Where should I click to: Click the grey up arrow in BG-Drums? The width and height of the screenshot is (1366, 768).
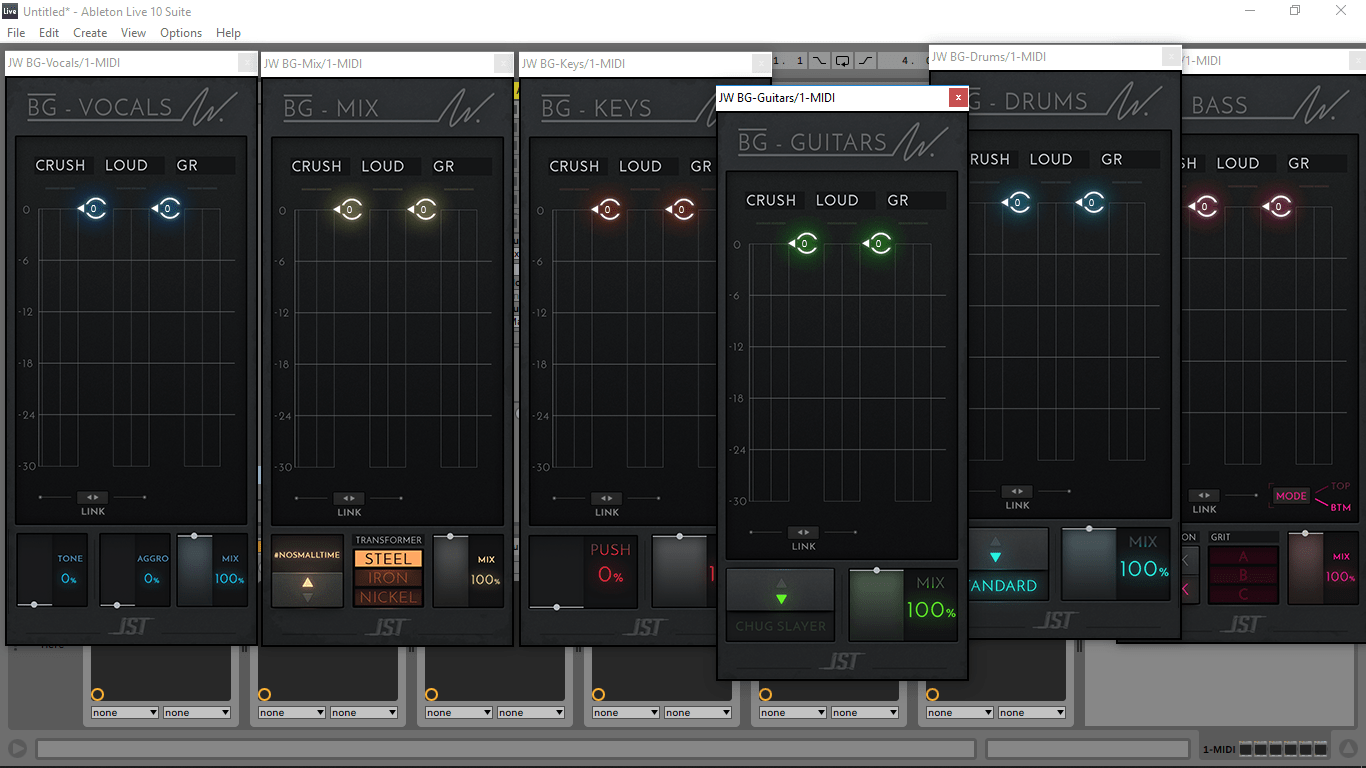point(995,541)
